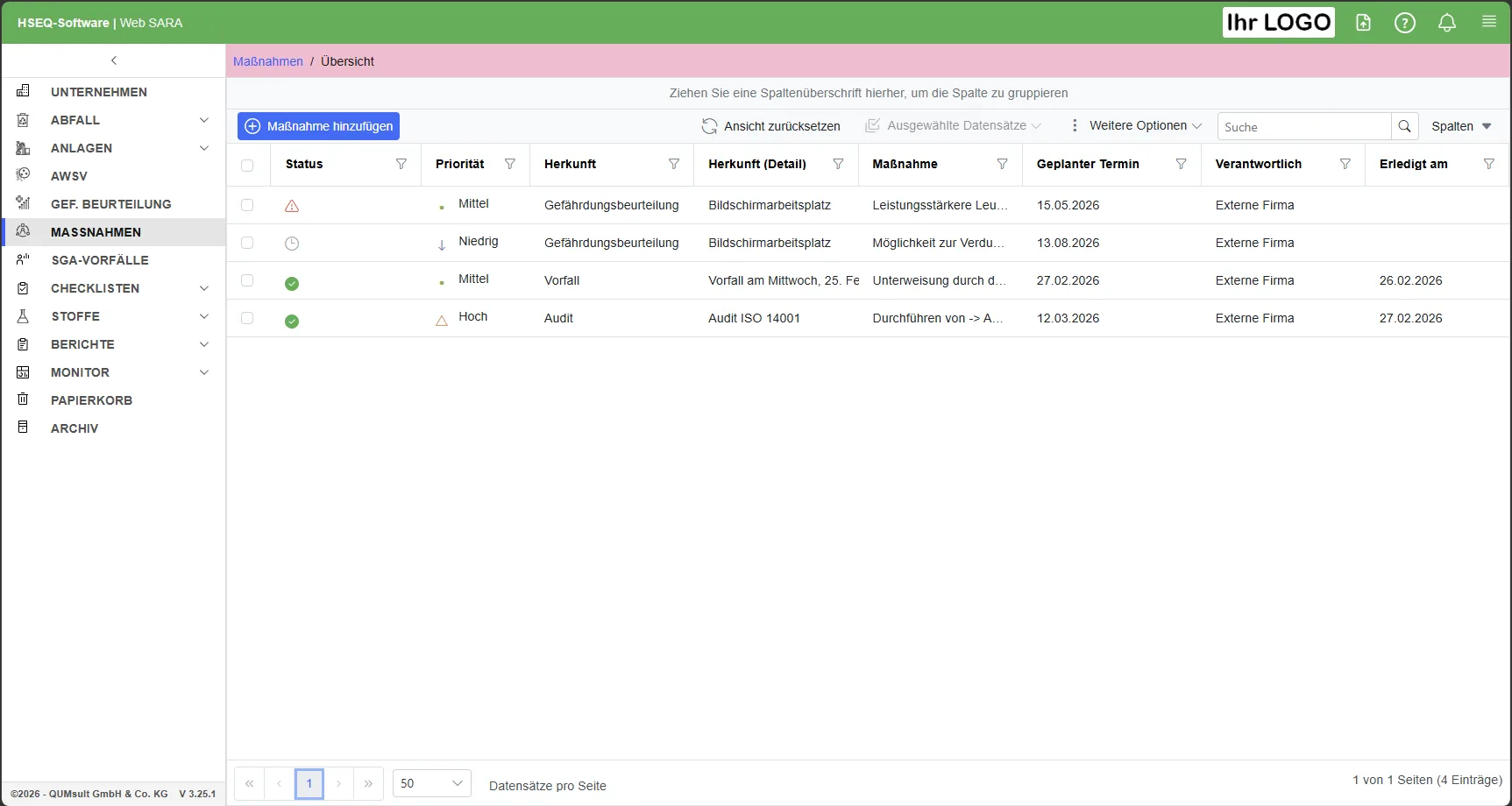Go to the last page arrow
The image size is (1512, 806).
coord(368,783)
